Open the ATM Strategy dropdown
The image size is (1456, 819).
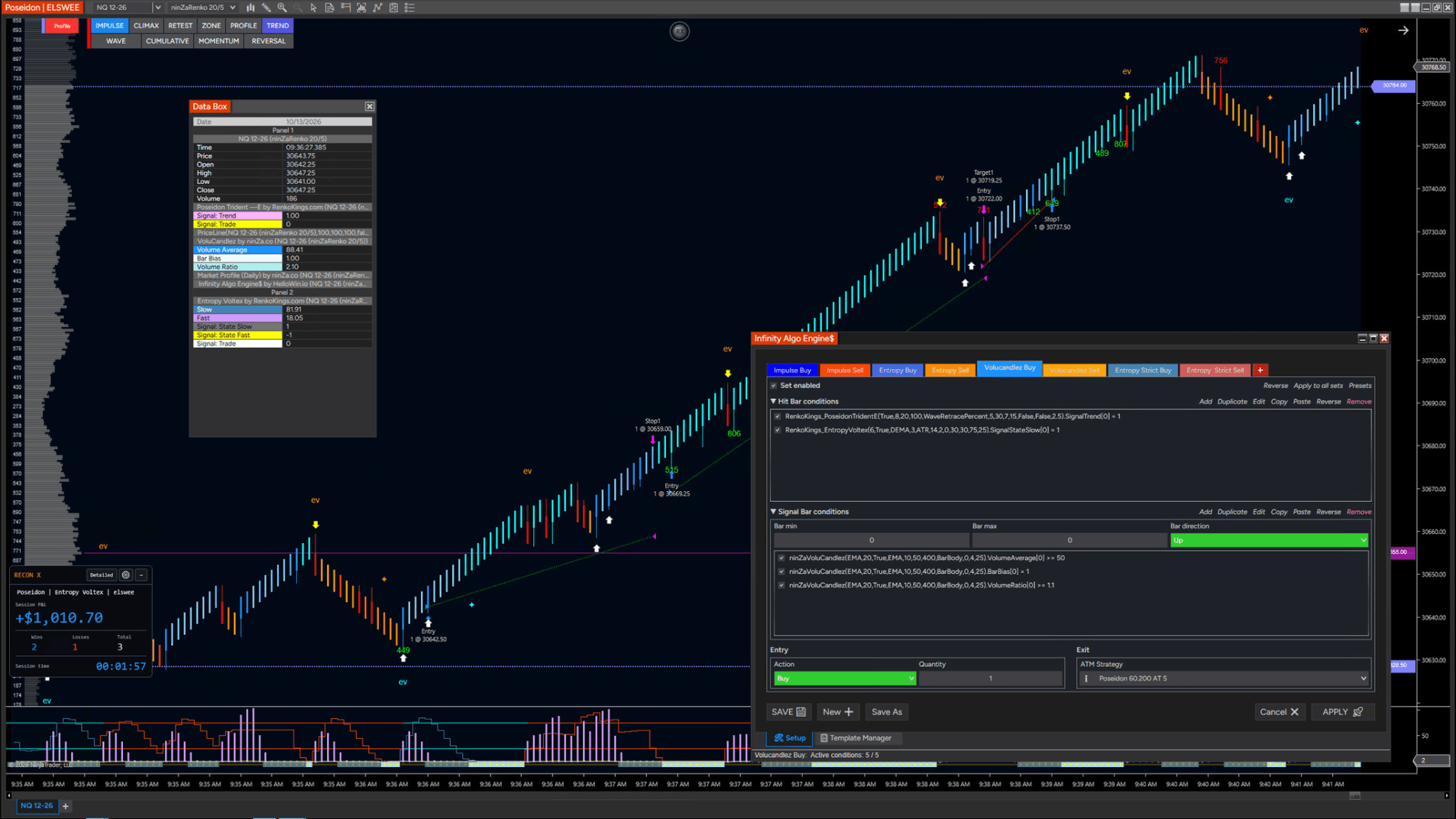click(1224, 679)
